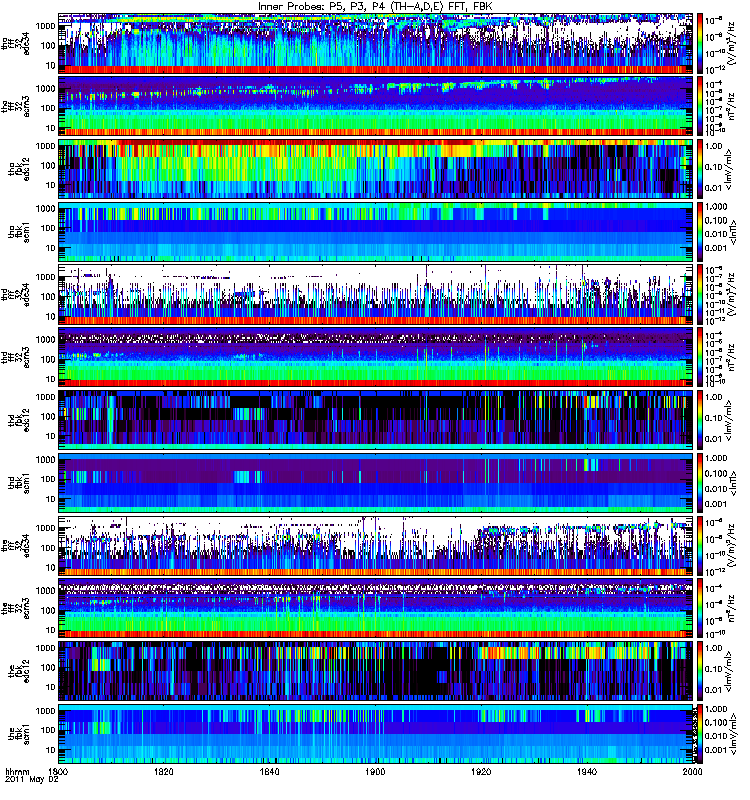Click the color bar of tha fff_32 edc34 panel
Viewport: 750px width, 800px height.
coord(700,43)
